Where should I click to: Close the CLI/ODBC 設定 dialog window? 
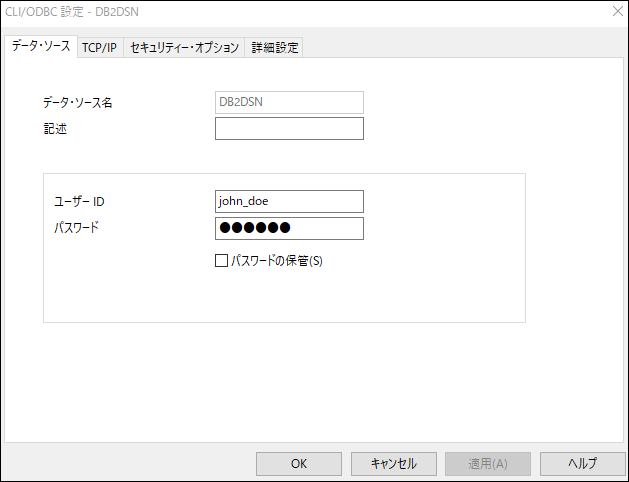pos(616,12)
